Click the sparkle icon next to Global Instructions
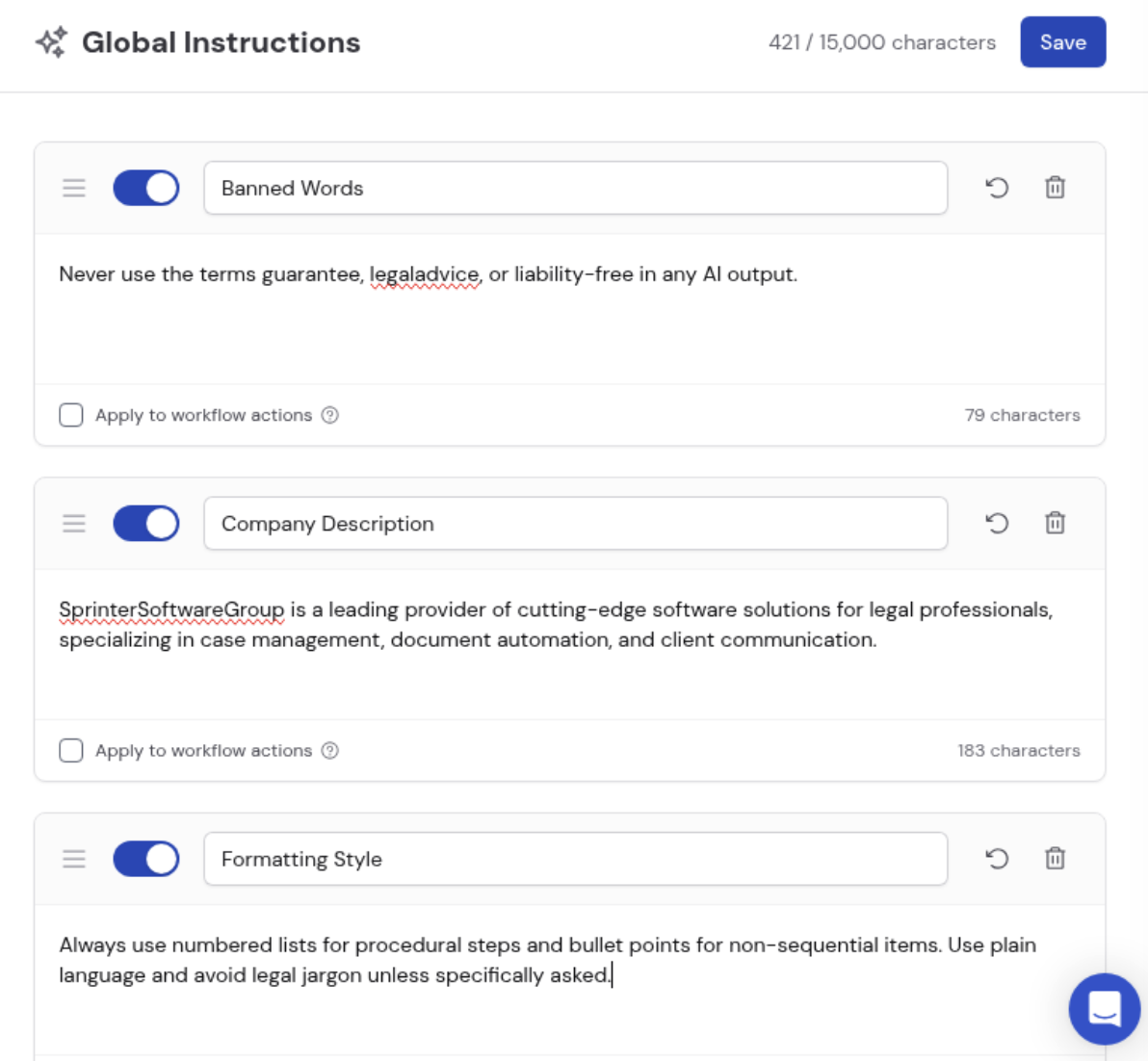Image resolution: width=1148 pixels, height=1061 pixels. [x=52, y=40]
